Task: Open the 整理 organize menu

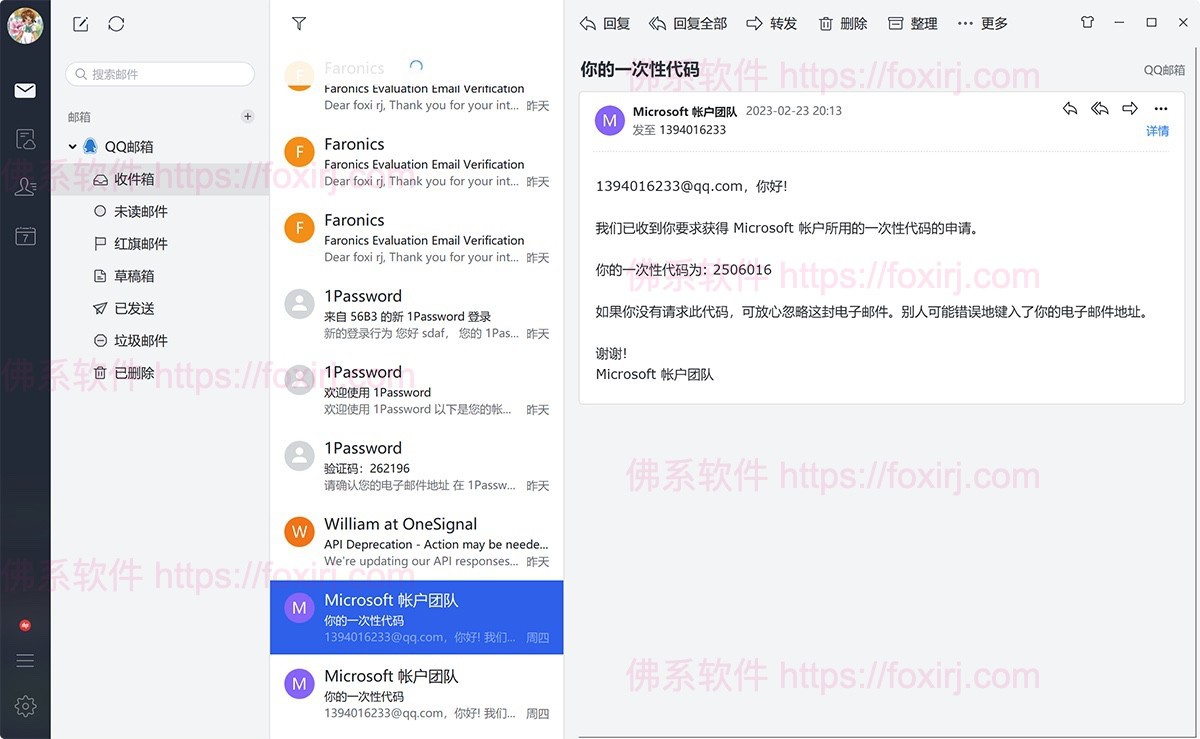Action: (x=912, y=23)
